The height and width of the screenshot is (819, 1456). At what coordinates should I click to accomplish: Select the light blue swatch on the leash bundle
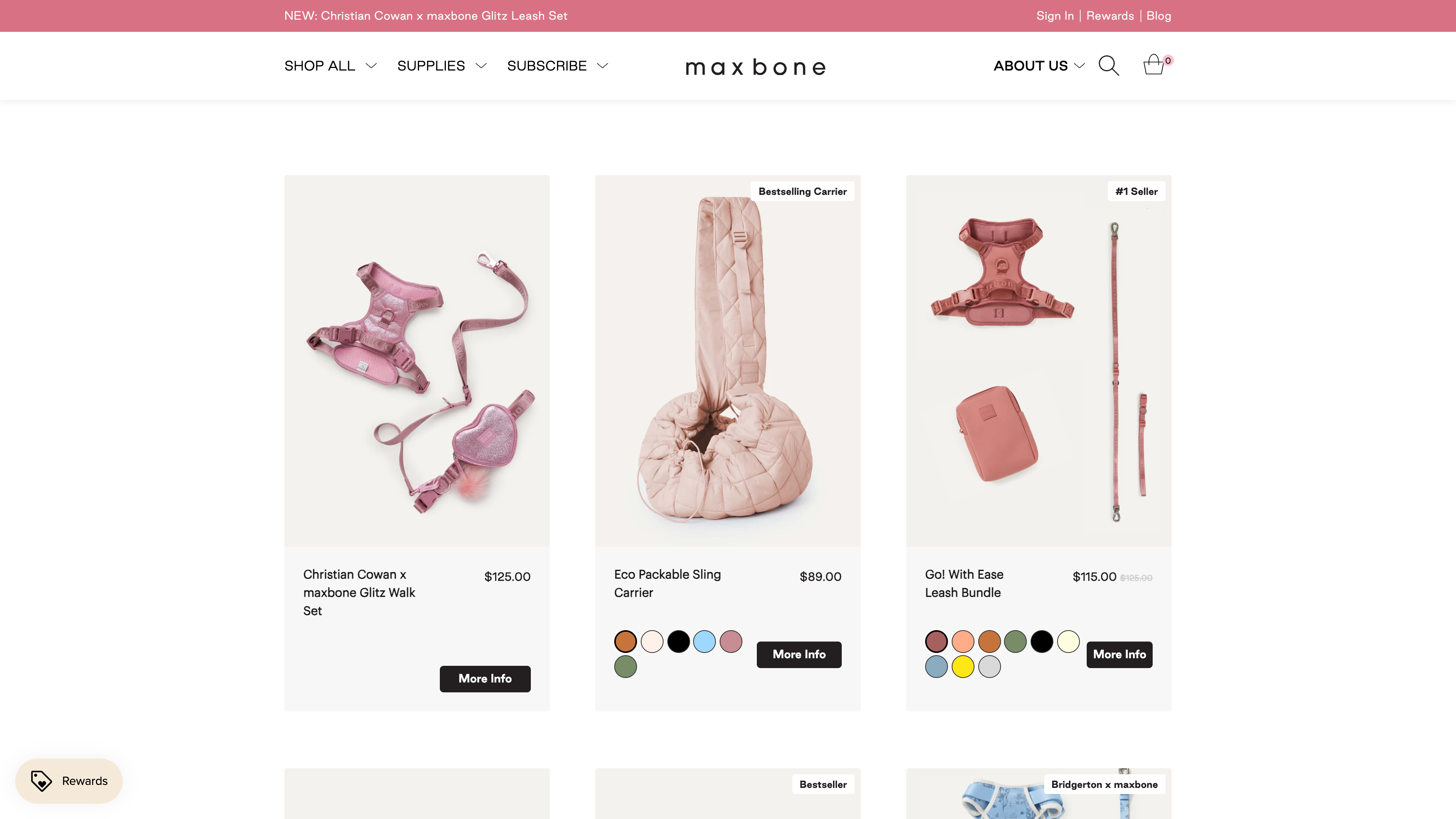pos(936,667)
